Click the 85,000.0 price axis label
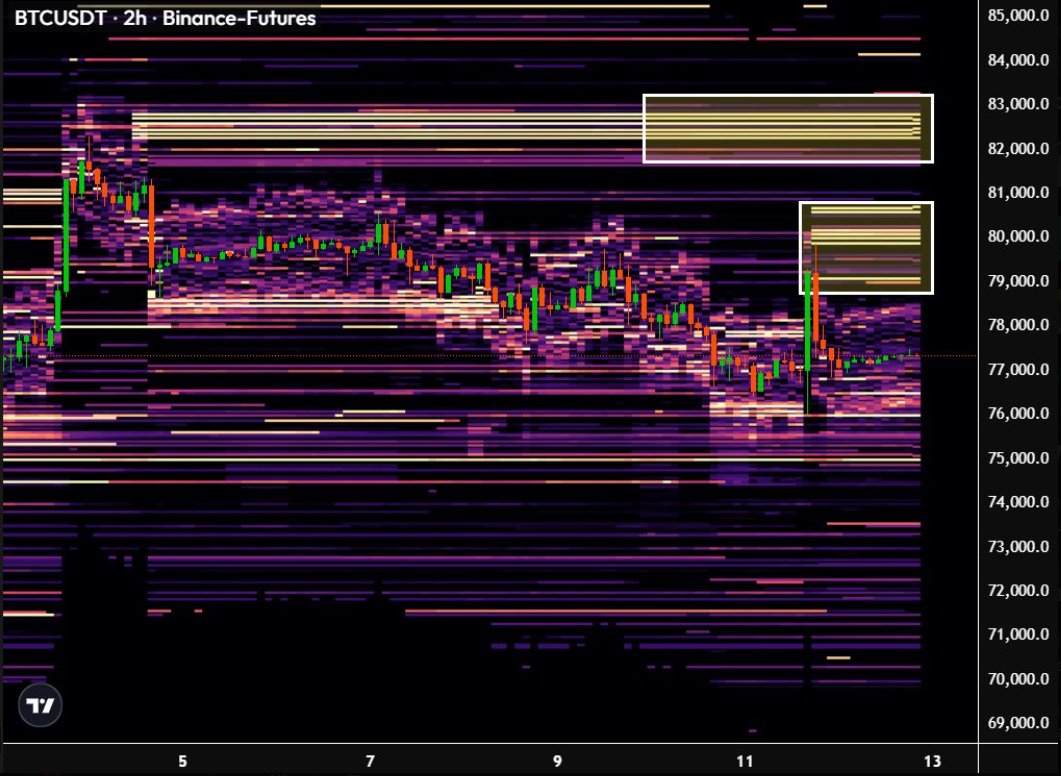Image resolution: width=1061 pixels, height=776 pixels. point(1018,16)
